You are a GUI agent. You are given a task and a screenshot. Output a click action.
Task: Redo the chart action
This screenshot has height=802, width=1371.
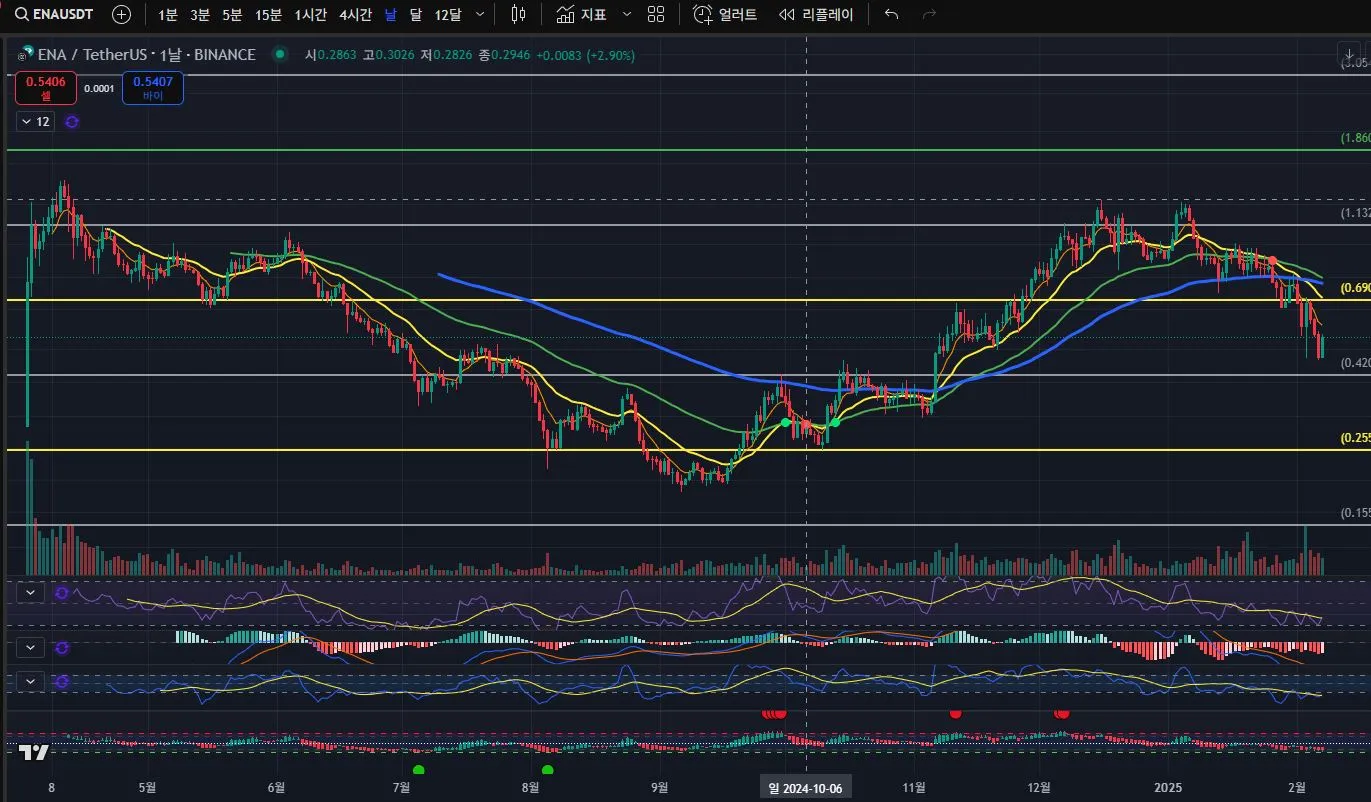[929, 15]
